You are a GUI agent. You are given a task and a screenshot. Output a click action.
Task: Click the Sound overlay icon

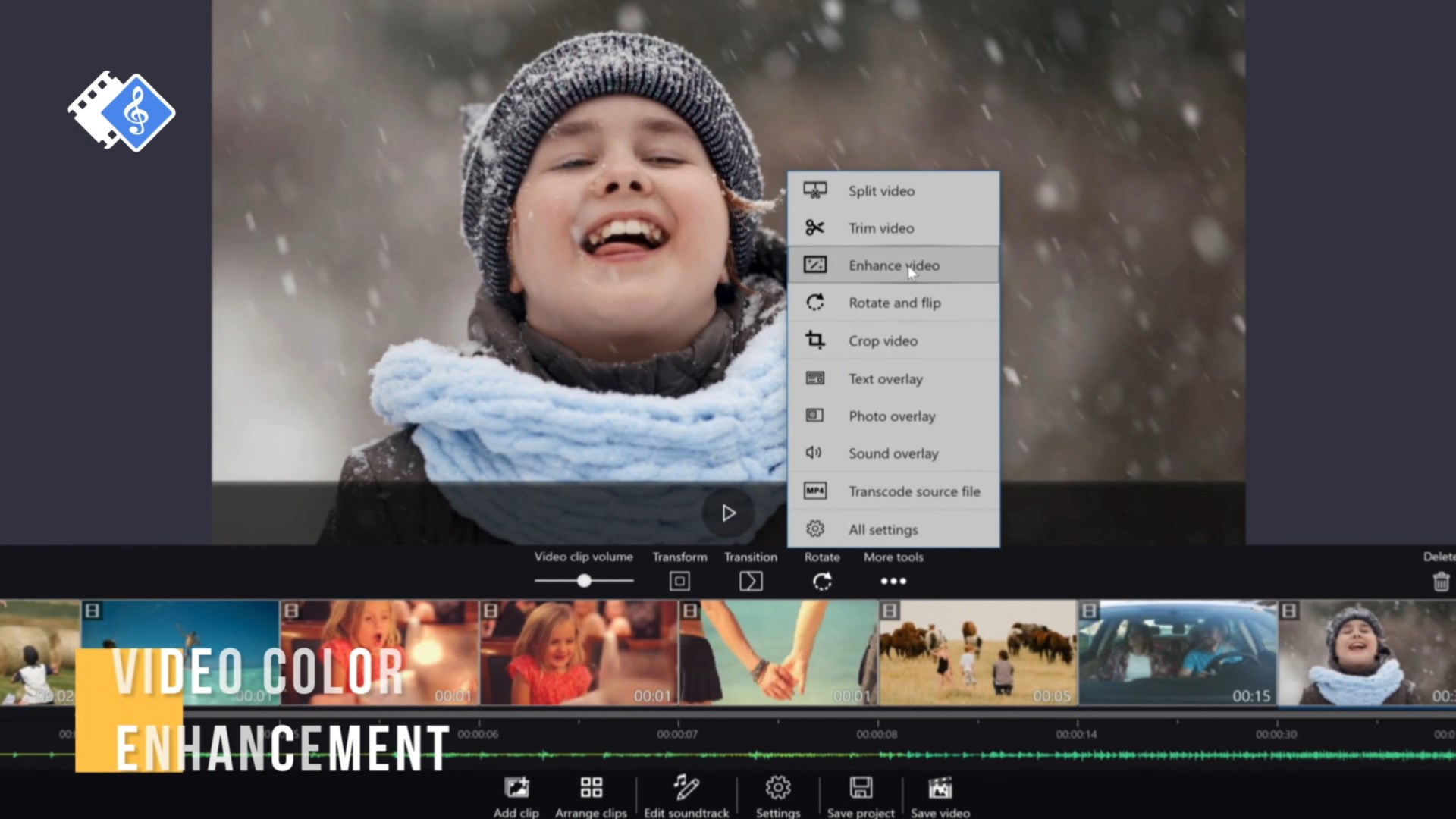pos(814,453)
